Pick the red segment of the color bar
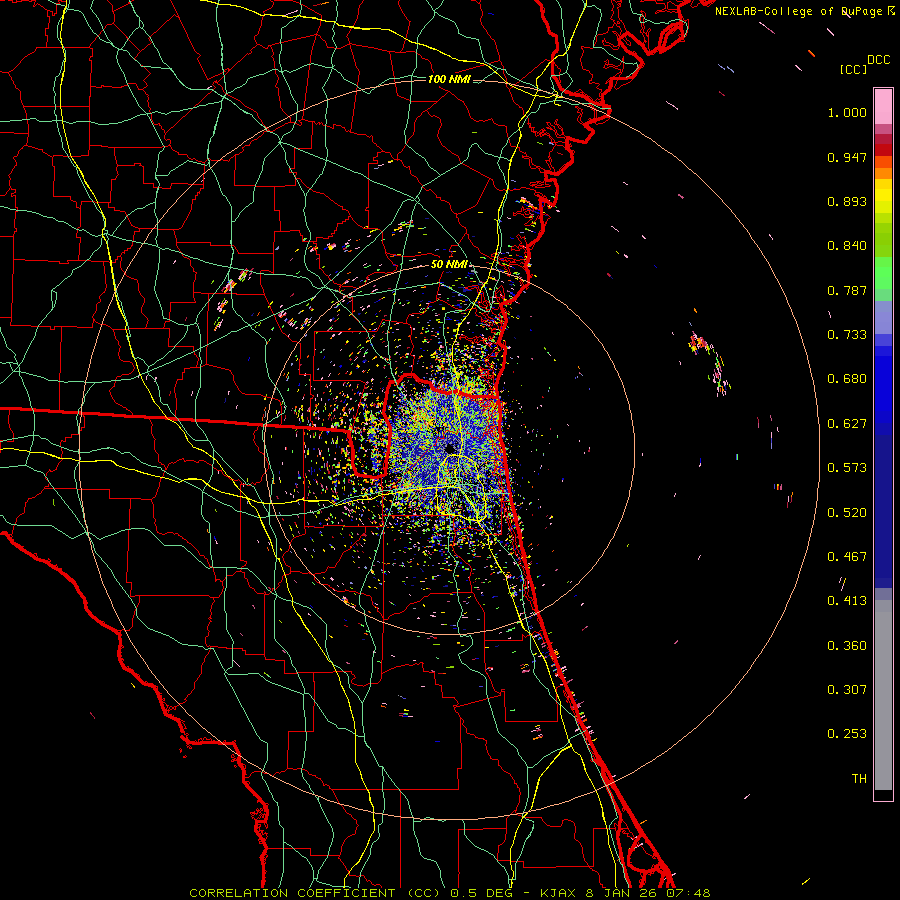This screenshot has width=900, height=900. coord(883,149)
